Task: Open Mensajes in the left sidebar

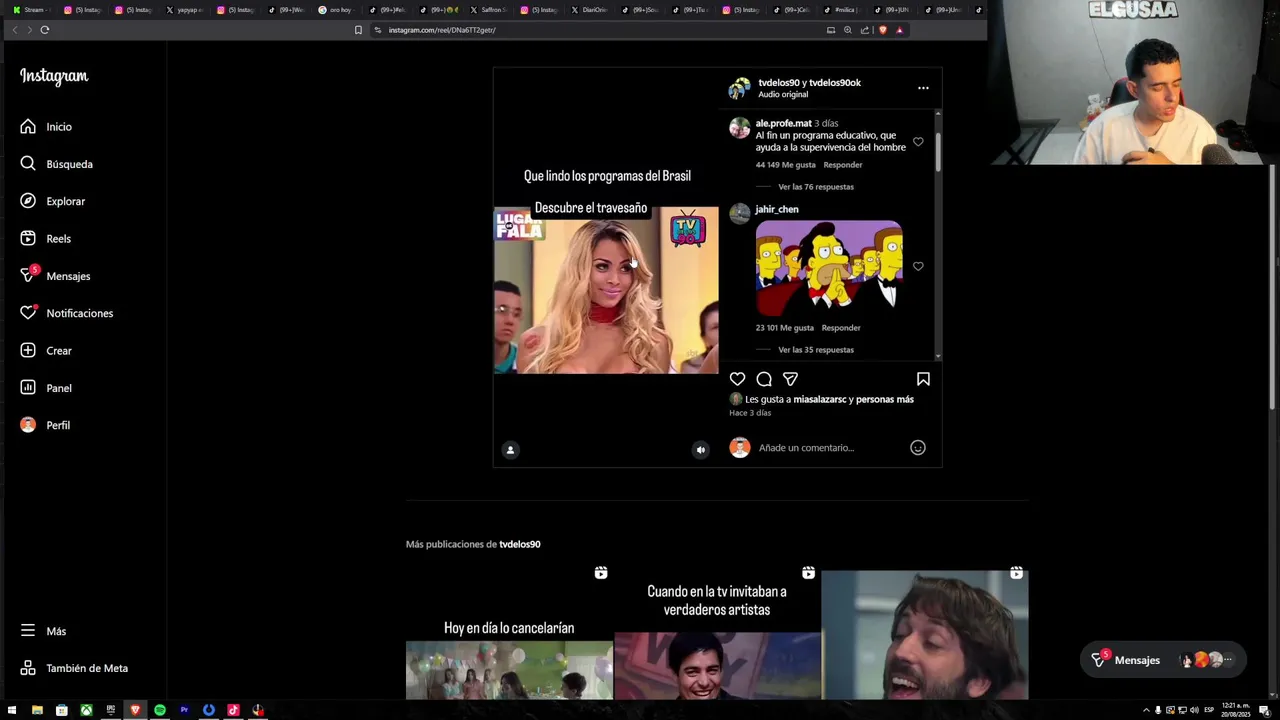Action: [x=55, y=276]
